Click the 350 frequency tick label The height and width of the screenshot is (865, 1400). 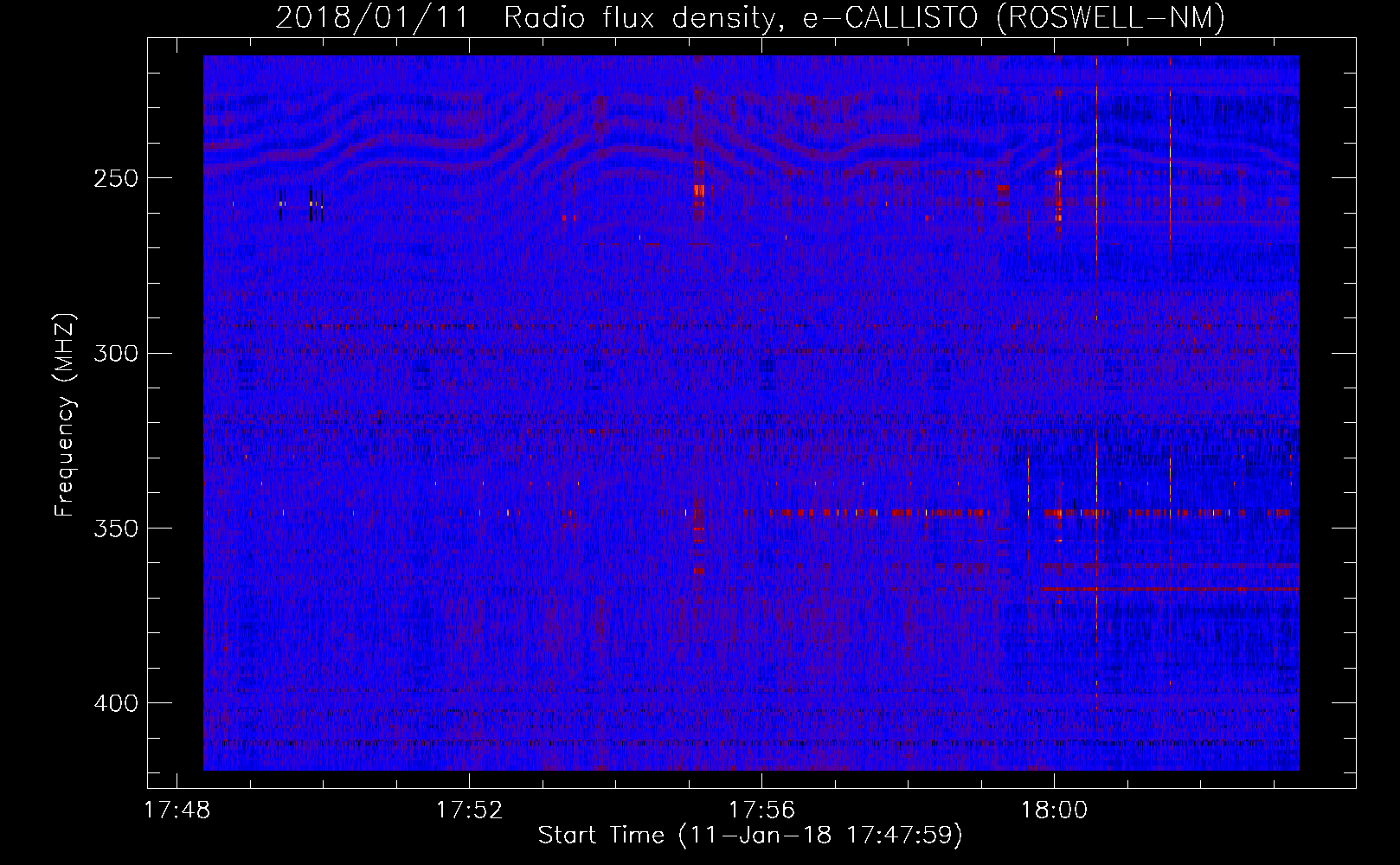pyautogui.click(x=115, y=529)
